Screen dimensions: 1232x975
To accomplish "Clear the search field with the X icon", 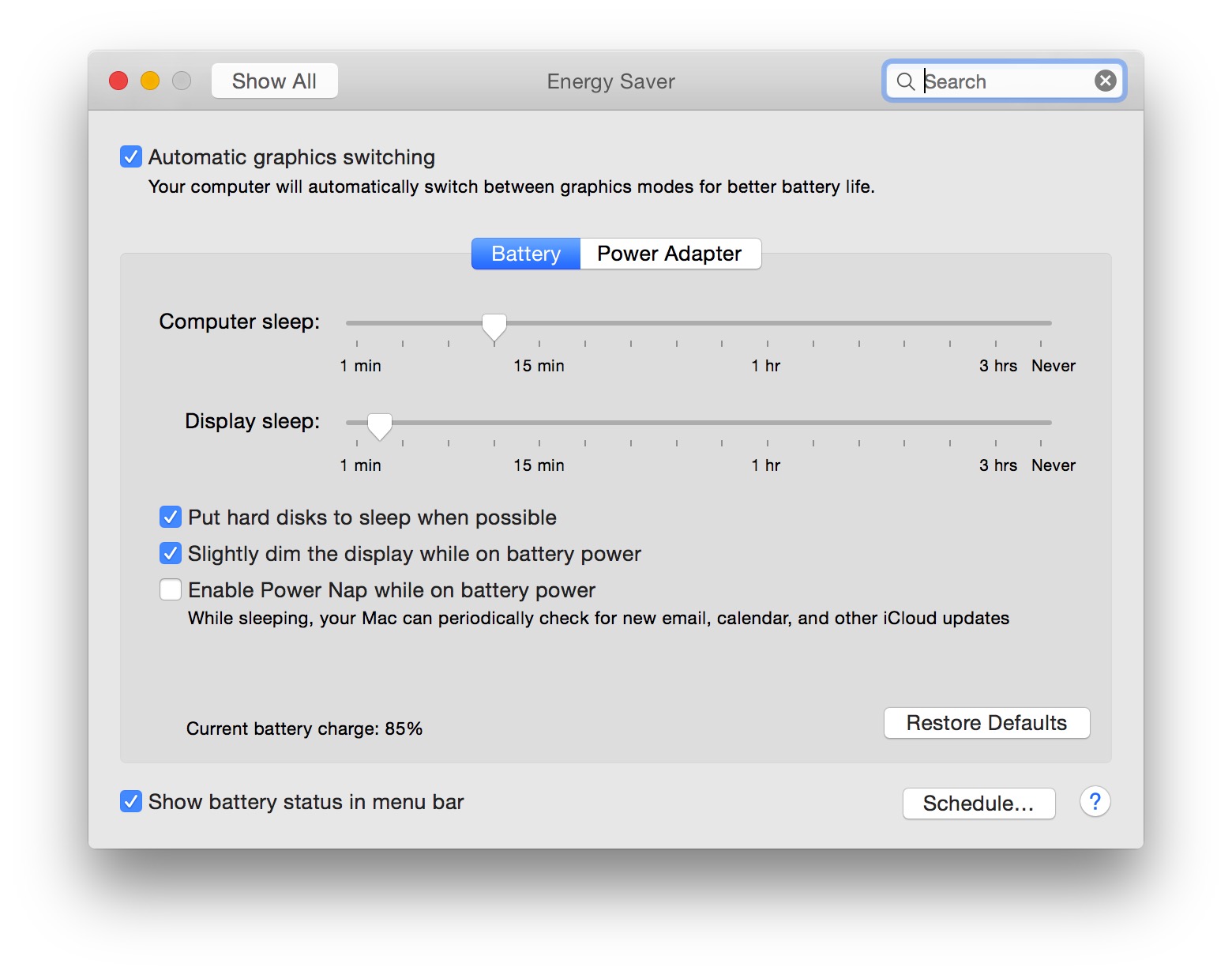I will pyautogui.click(x=1105, y=81).
